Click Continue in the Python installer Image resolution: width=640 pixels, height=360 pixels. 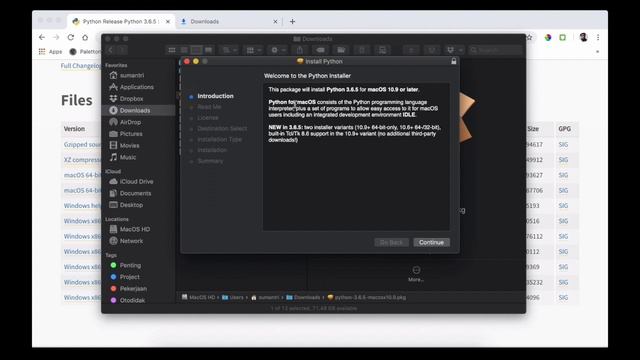(431, 242)
